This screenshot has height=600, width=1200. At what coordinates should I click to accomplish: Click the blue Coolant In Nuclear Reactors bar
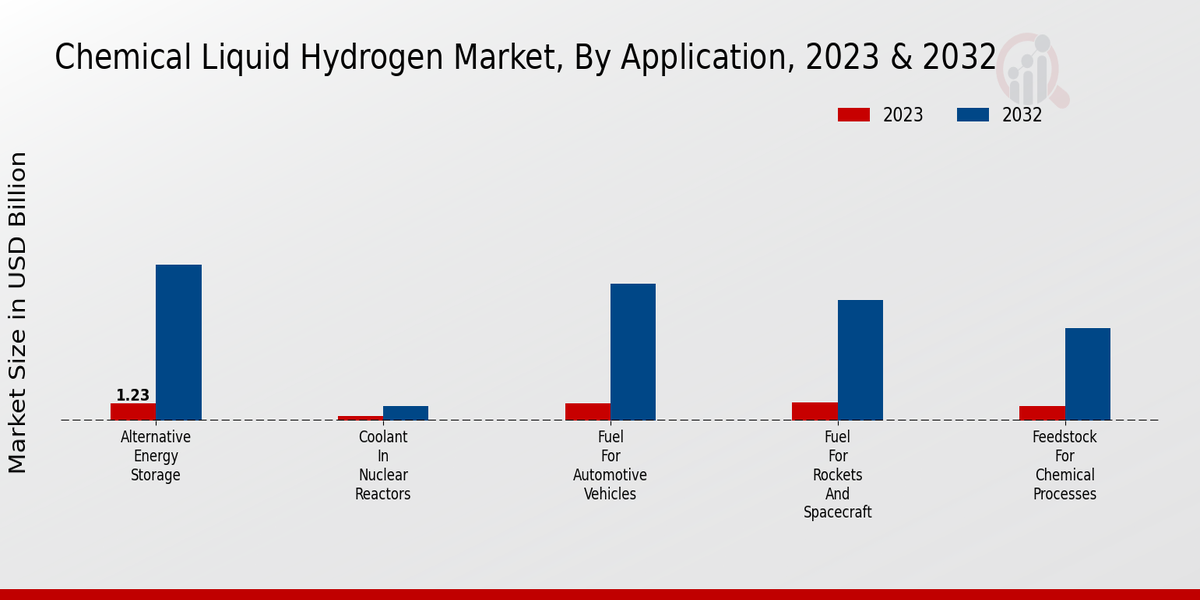[x=406, y=413]
